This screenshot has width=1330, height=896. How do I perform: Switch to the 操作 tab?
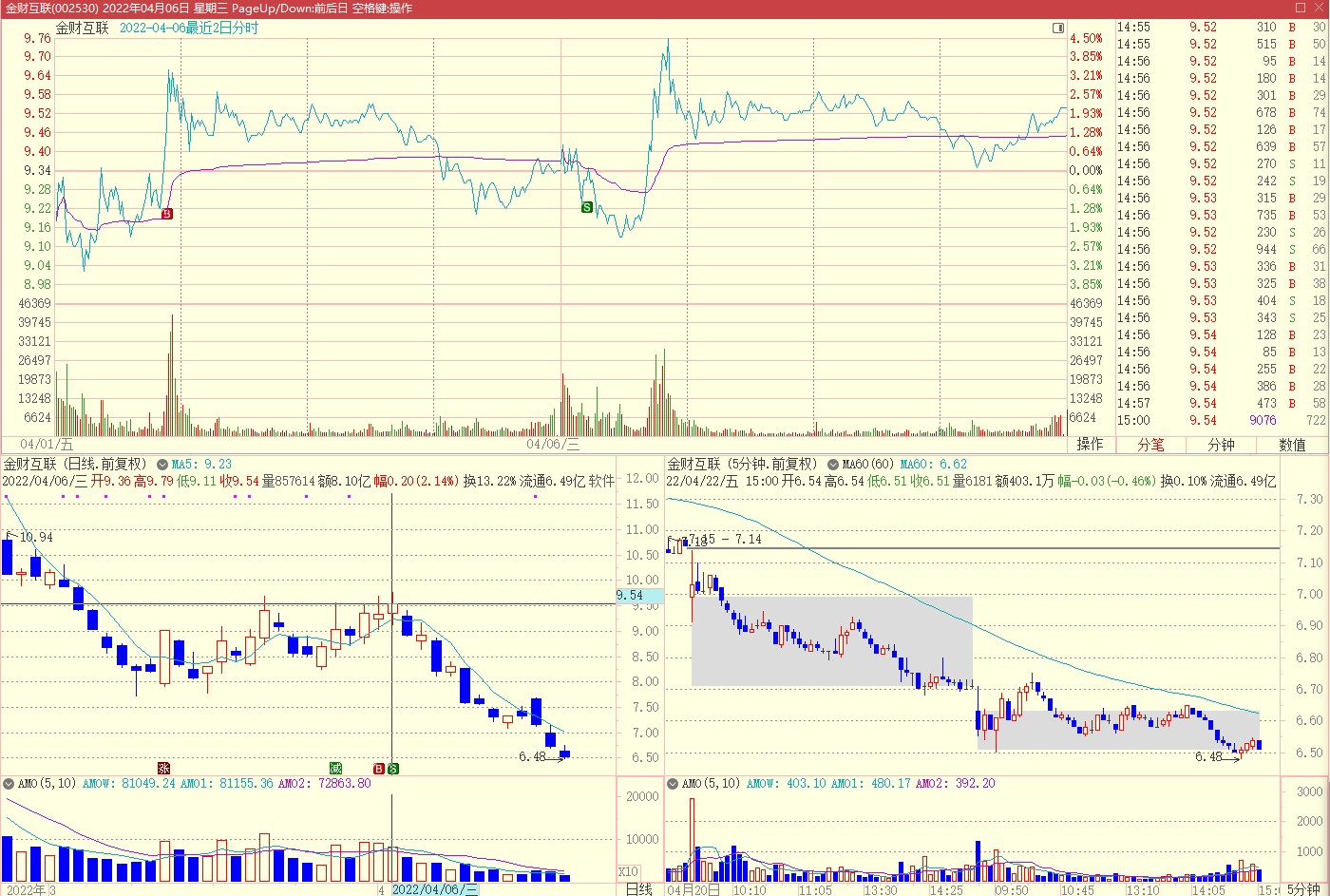point(1091,444)
